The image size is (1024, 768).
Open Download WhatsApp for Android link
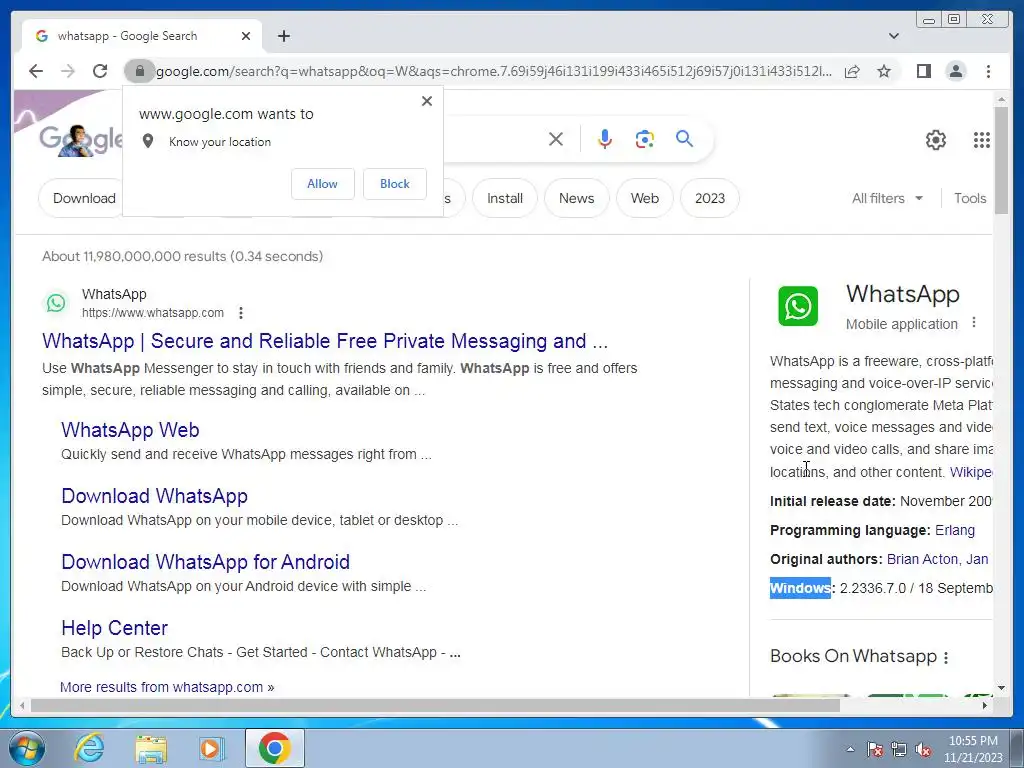pyautogui.click(x=205, y=562)
